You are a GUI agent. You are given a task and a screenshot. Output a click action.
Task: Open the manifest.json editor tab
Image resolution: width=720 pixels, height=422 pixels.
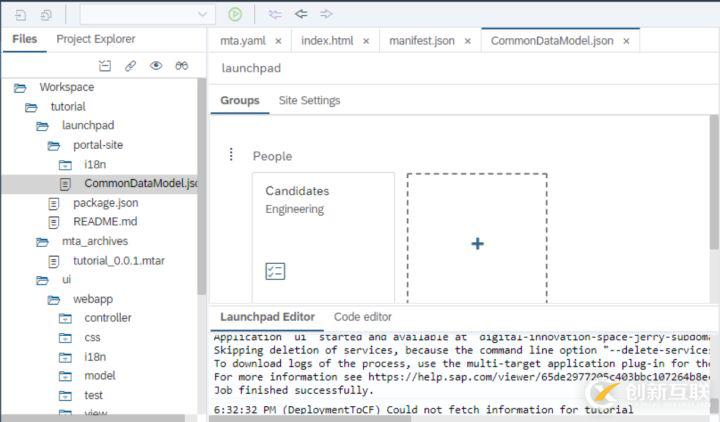422,41
